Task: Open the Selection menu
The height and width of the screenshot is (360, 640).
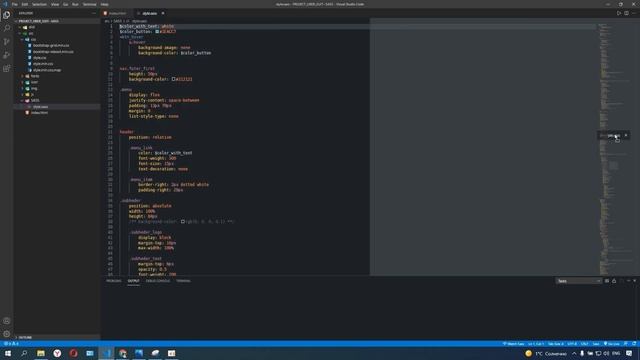Action: [x=39, y=4]
